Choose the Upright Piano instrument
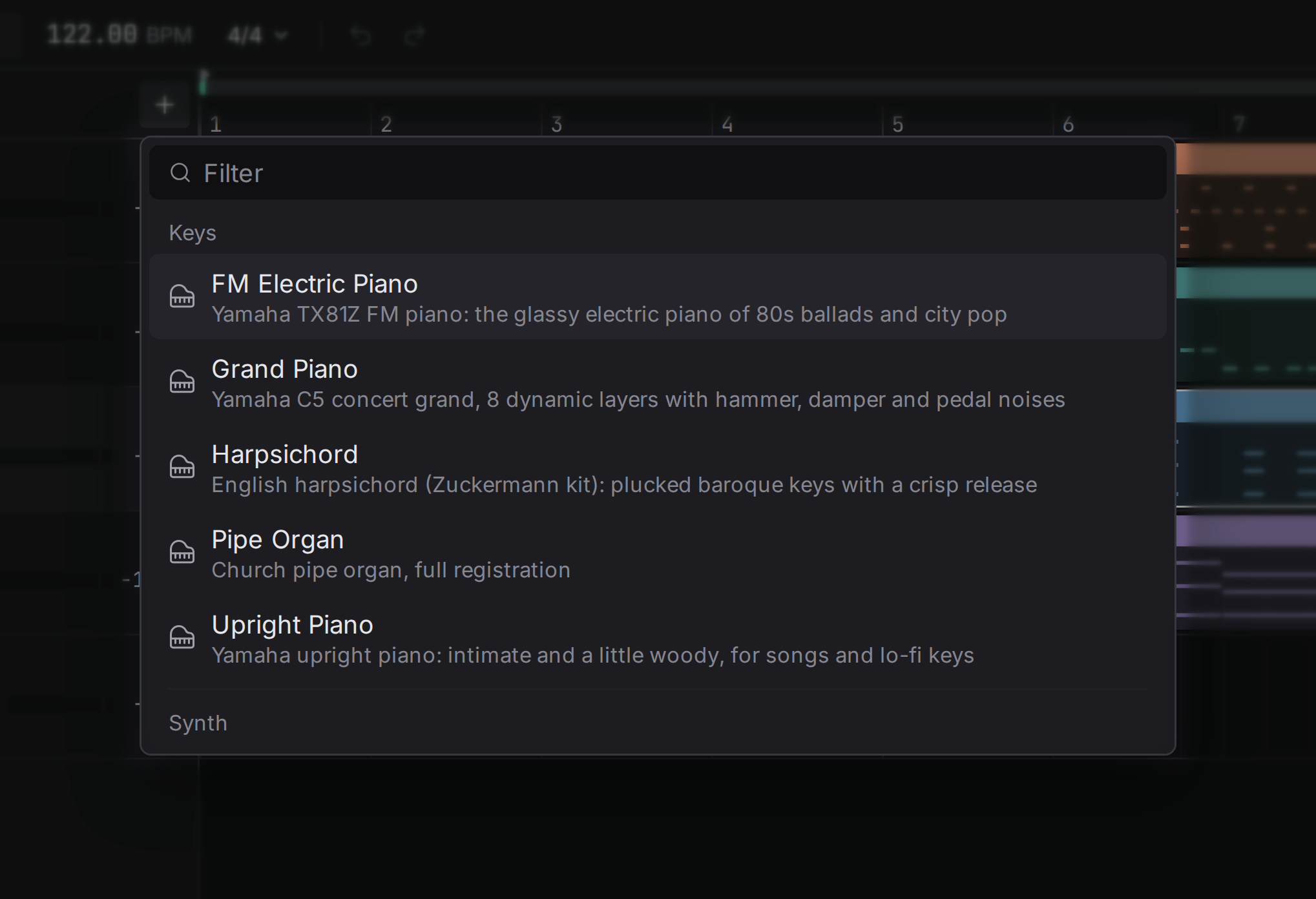Screen dimensions: 1316x899 click(x=658, y=637)
